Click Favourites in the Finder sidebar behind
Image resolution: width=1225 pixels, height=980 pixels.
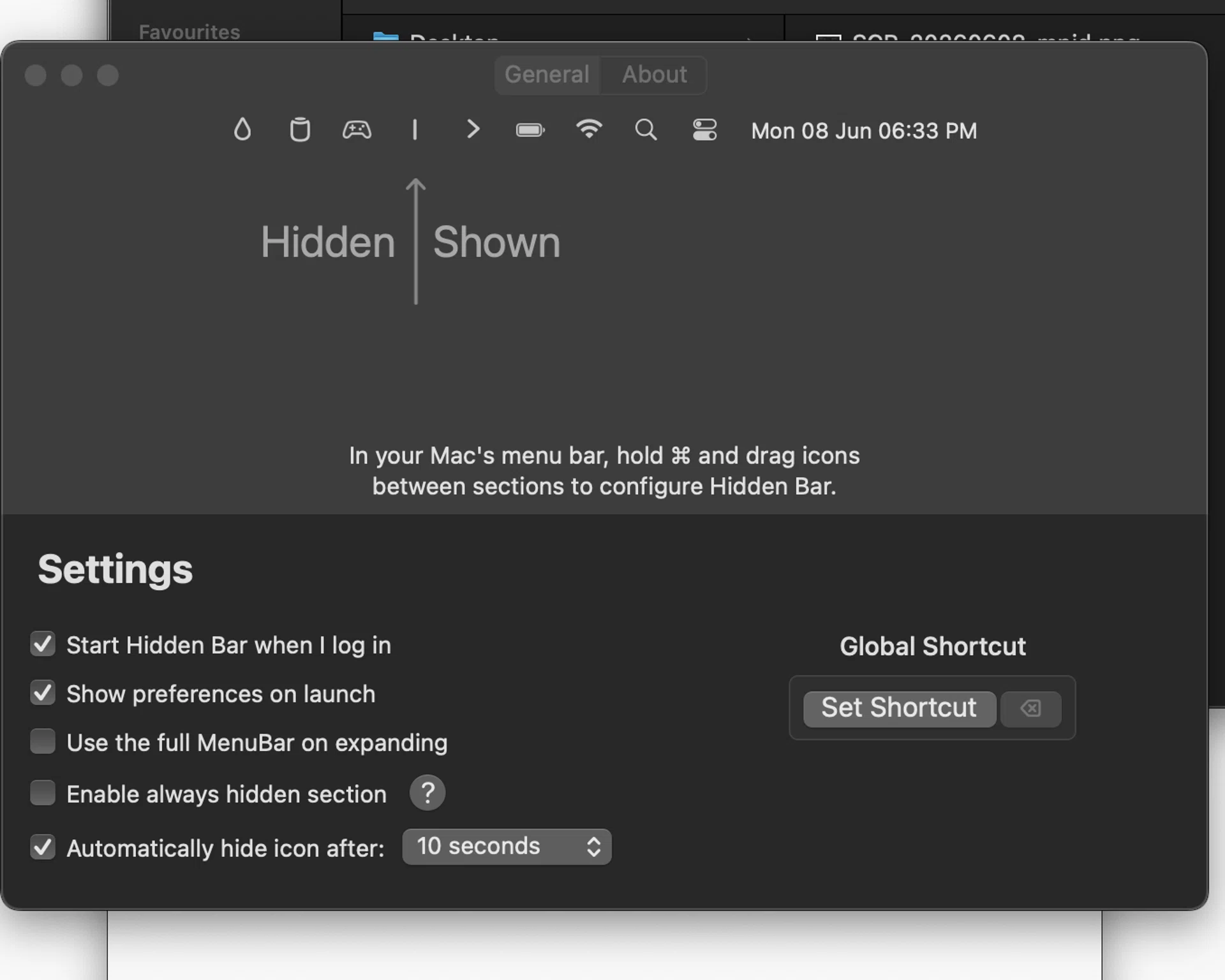189,32
